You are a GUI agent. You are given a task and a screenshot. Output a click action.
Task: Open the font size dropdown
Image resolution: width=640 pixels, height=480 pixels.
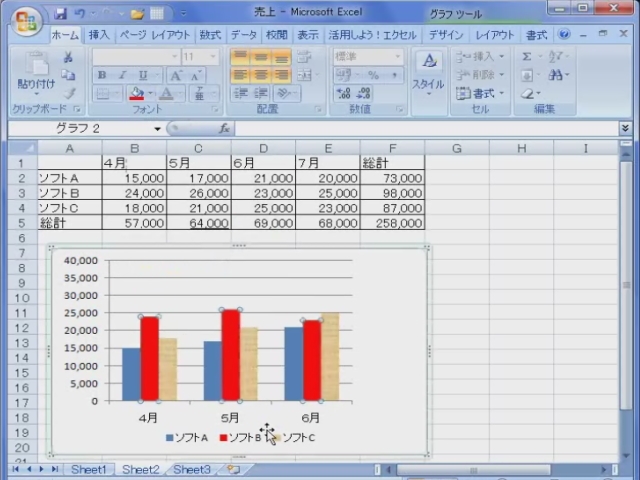pyautogui.click(x=213, y=57)
